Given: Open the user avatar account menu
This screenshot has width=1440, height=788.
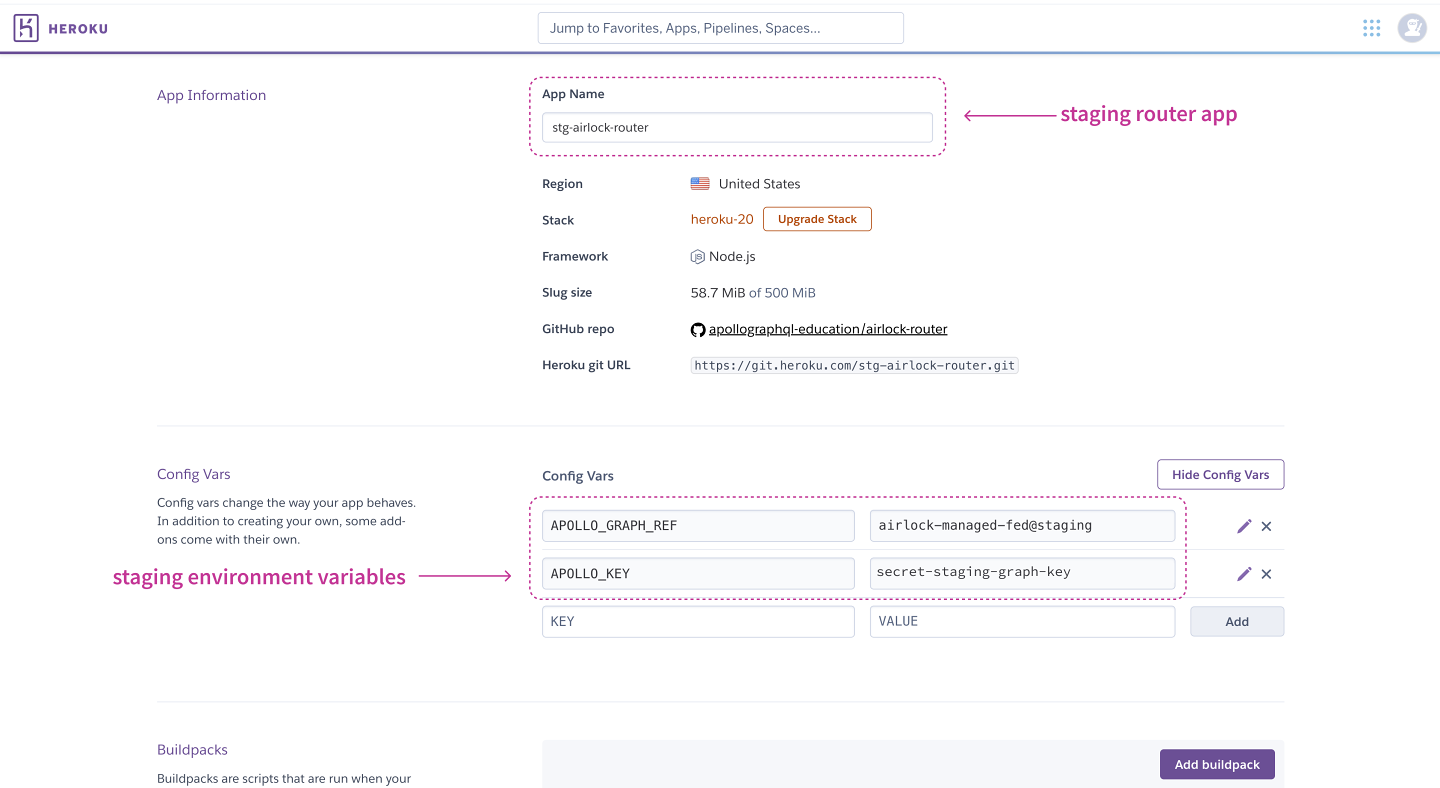Looking at the screenshot, I should (1412, 28).
